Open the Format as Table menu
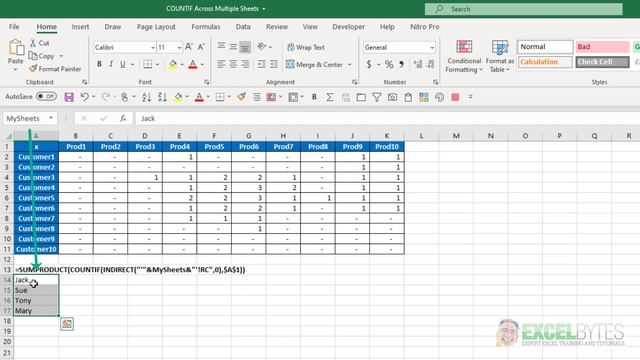640x360 pixels. pos(500,57)
